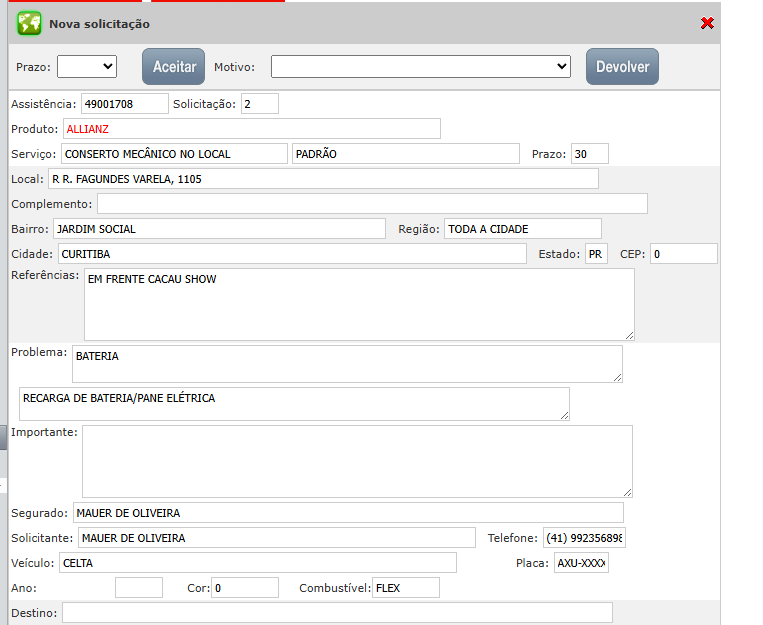This screenshot has width=763, height=625.
Task: Focus the Local address field
Action: pyautogui.click(x=322, y=179)
